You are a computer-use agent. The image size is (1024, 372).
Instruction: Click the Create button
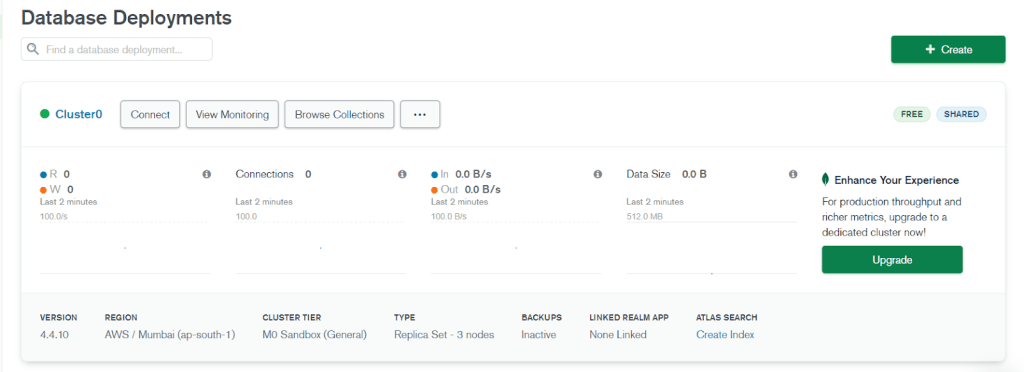click(948, 50)
